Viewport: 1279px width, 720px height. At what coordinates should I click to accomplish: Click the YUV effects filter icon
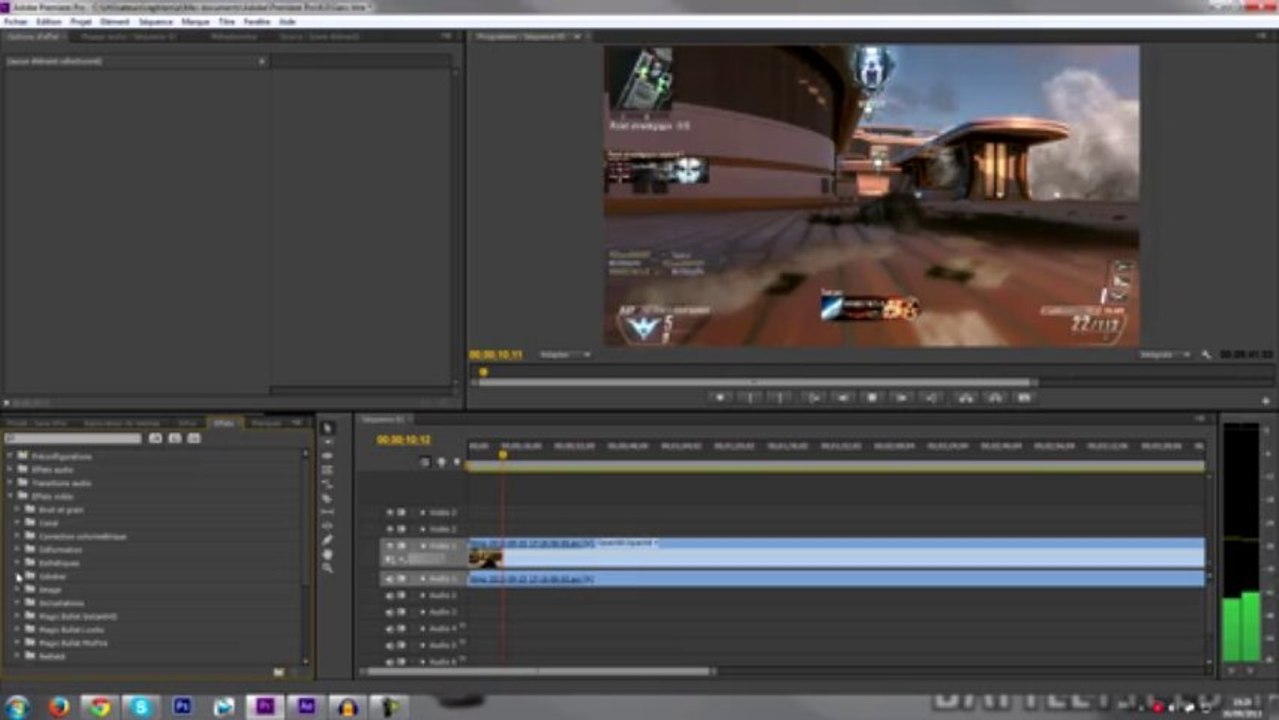194,438
